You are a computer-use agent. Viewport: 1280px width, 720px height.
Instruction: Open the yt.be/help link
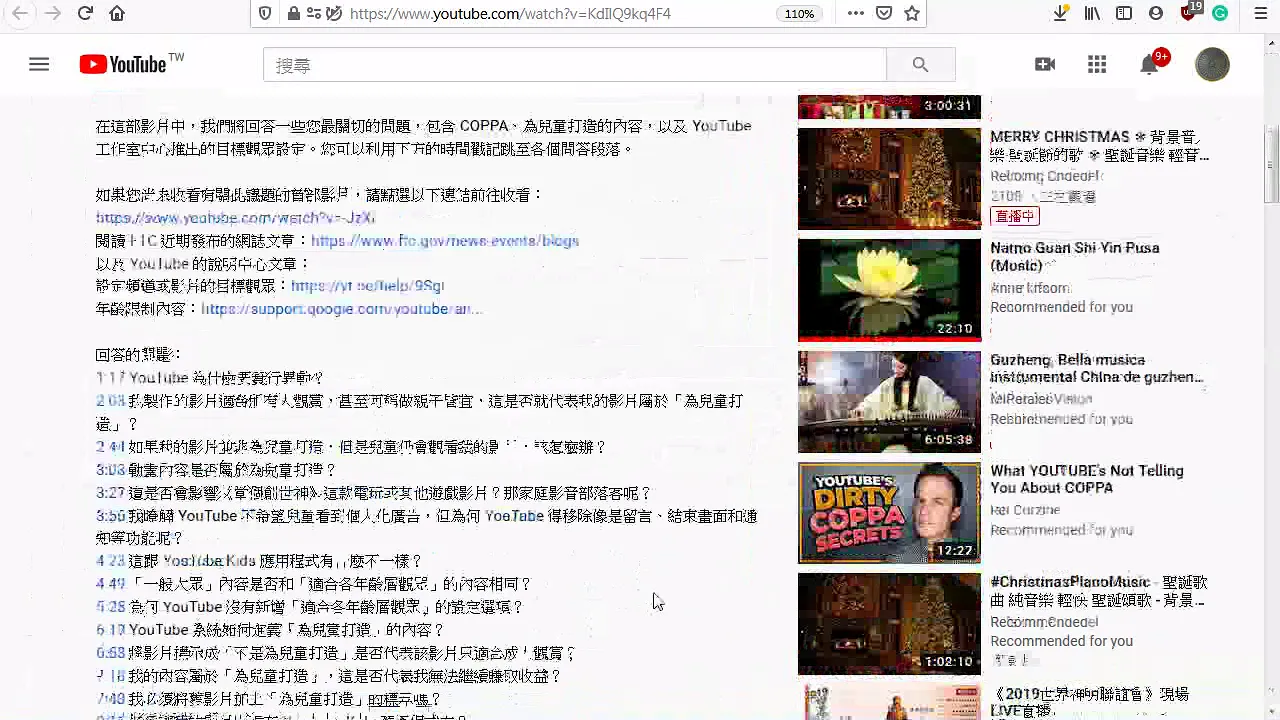click(367, 286)
